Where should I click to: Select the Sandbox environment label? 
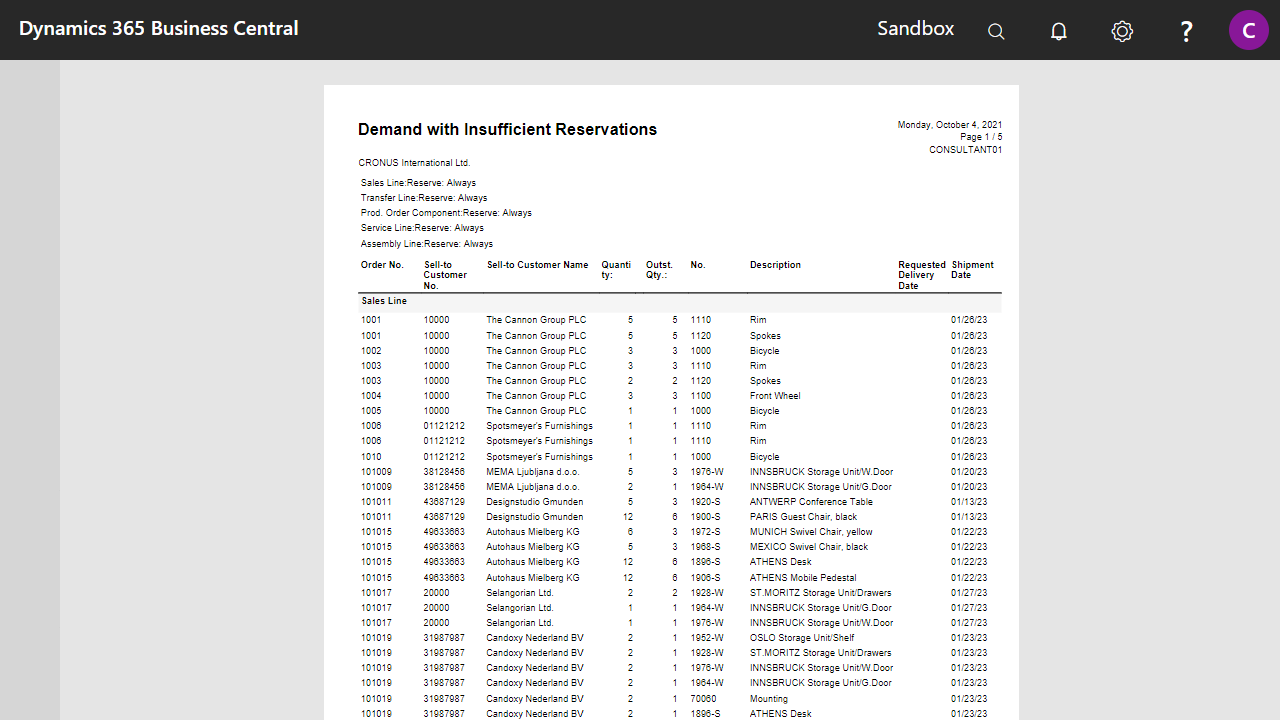click(915, 28)
